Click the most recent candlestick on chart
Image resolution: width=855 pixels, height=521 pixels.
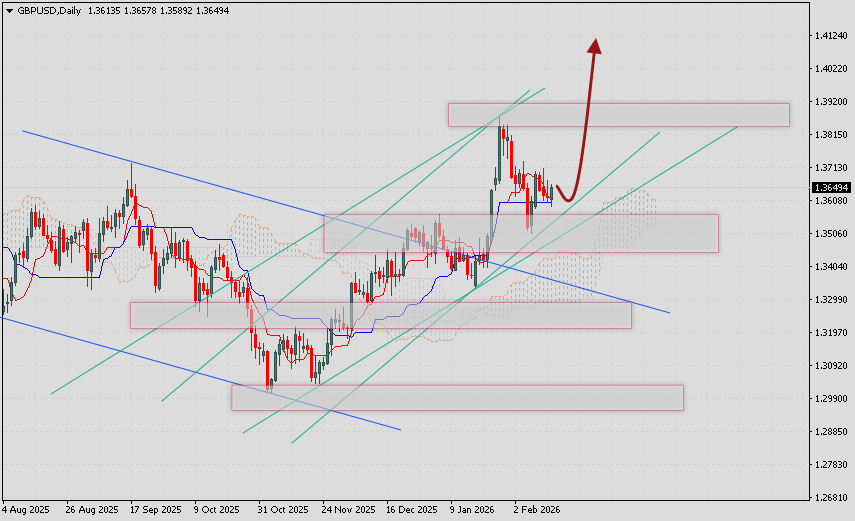(x=552, y=191)
